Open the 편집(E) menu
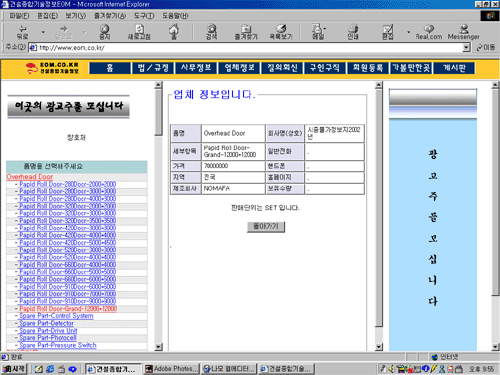This screenshot has width=500, height=375. pyautogui.click(x=47, y=16)
